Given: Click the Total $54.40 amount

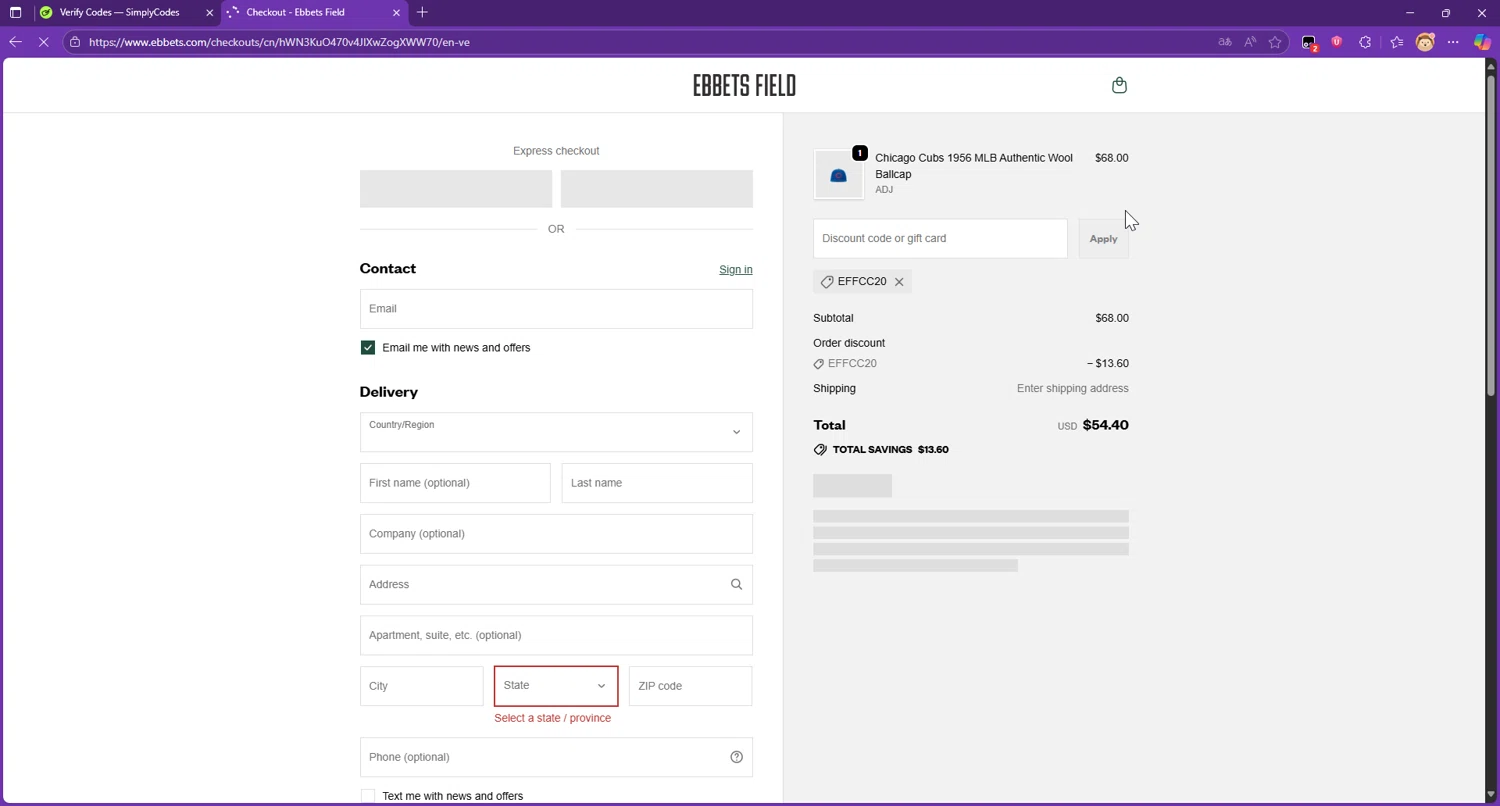Looking at the screenshot, I should point(1105,425).
